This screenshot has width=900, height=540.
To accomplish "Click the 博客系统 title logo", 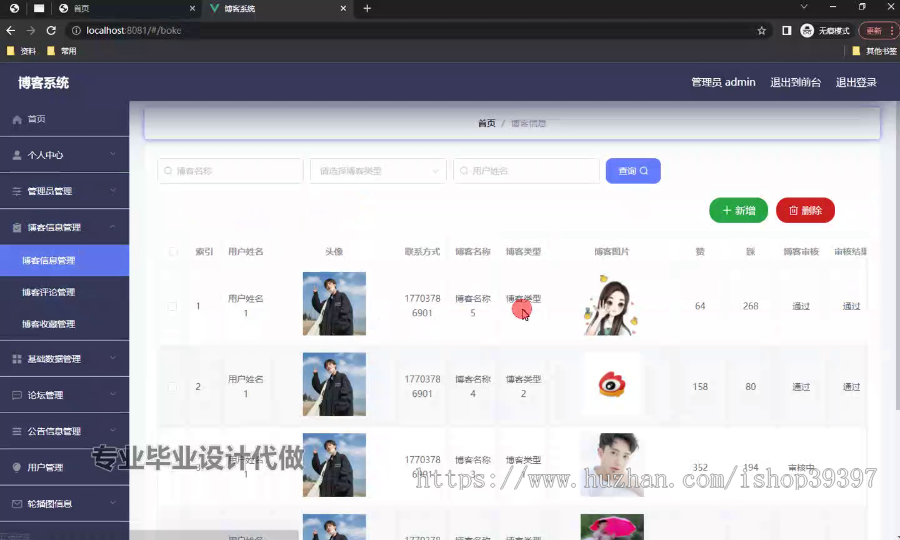I will (44, 83).
